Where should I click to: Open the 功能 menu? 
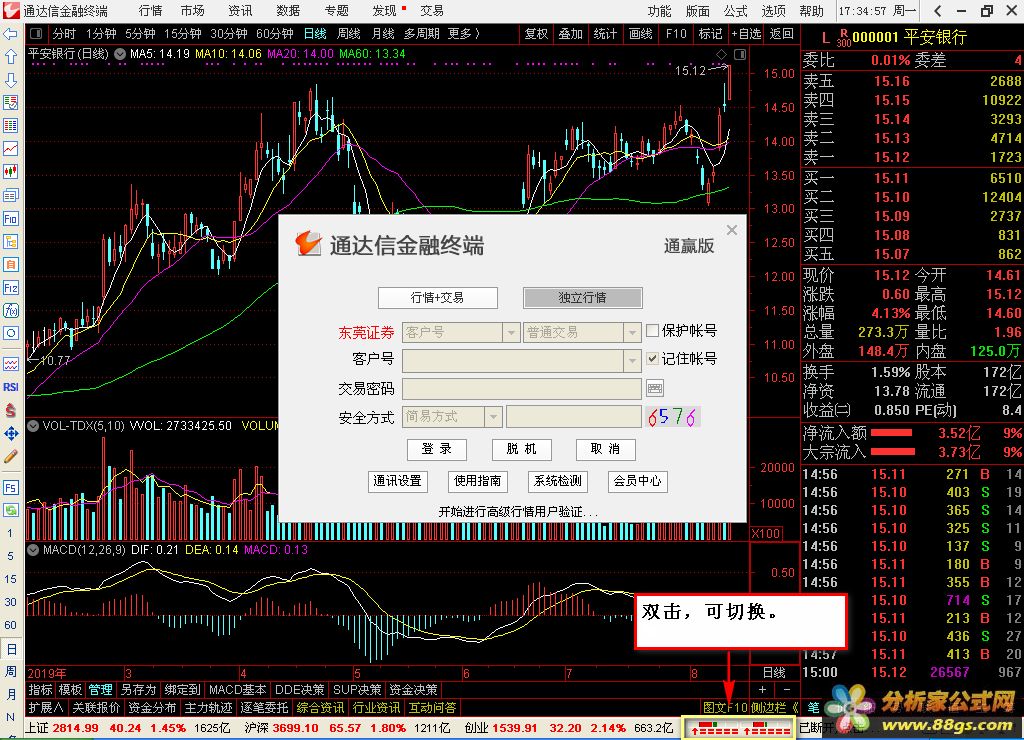tap(660, 10)
